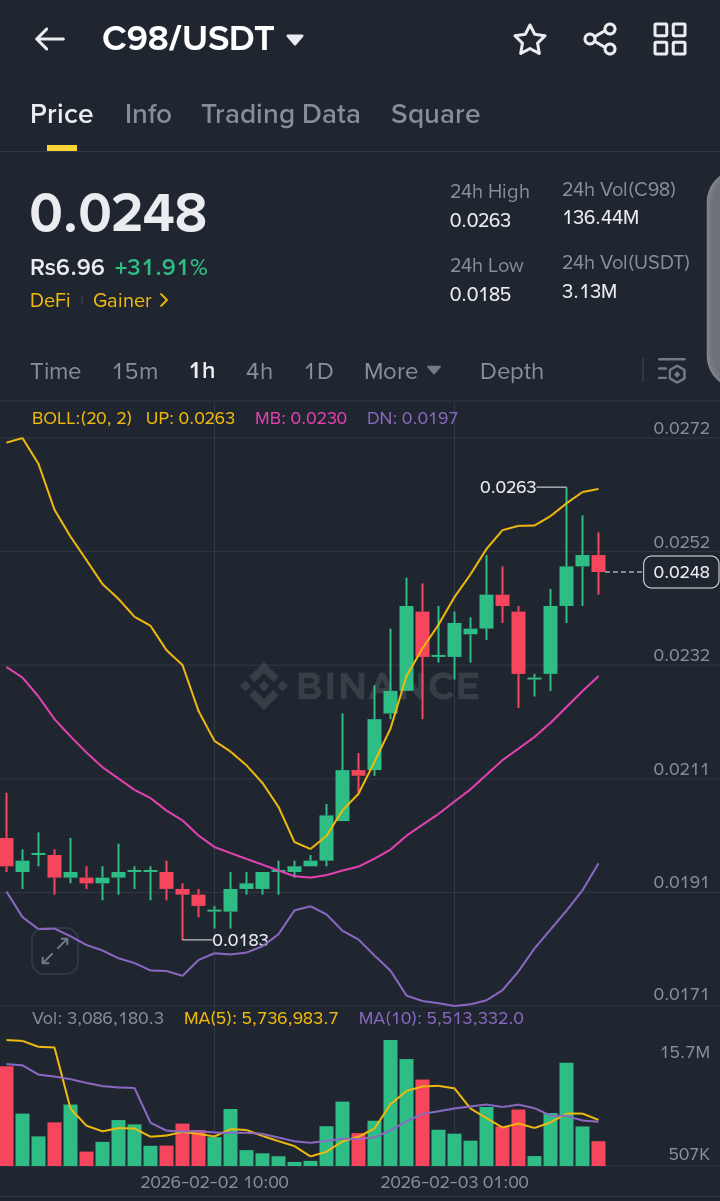Select the 1h chart interval
This screenshot has height=1201, width=720.
pyautogui.click(x=202, y=371)
